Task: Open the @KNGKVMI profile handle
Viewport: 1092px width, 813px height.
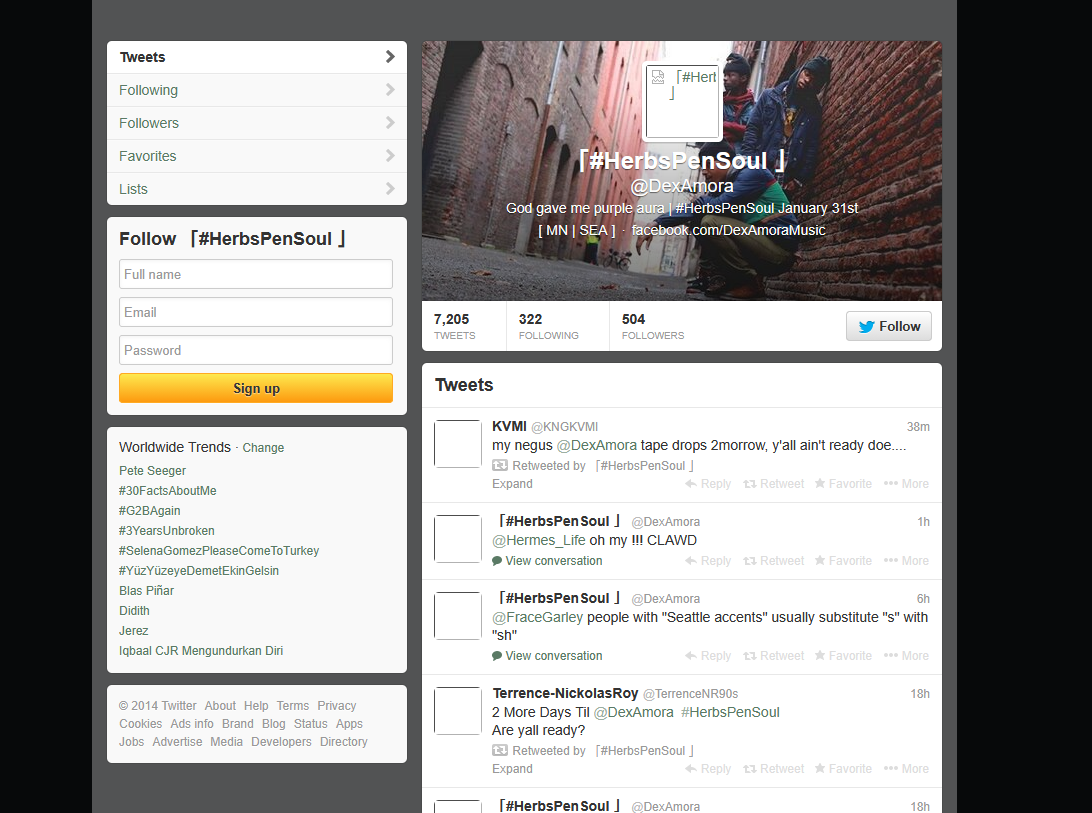Action: click(564, 426)
